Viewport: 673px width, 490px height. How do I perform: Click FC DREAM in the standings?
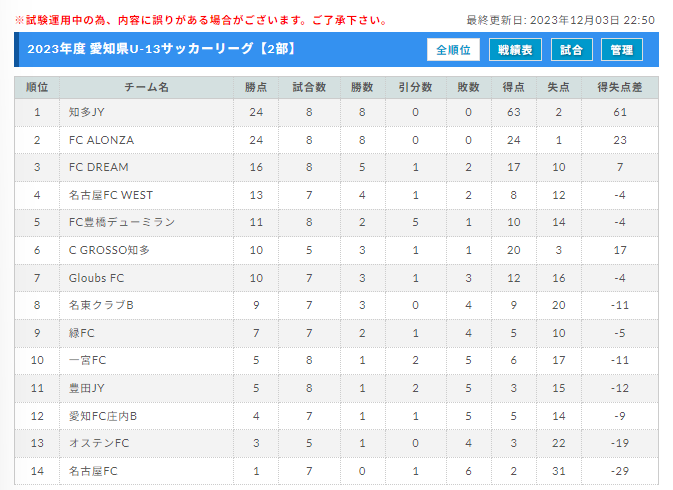(99, 167)
